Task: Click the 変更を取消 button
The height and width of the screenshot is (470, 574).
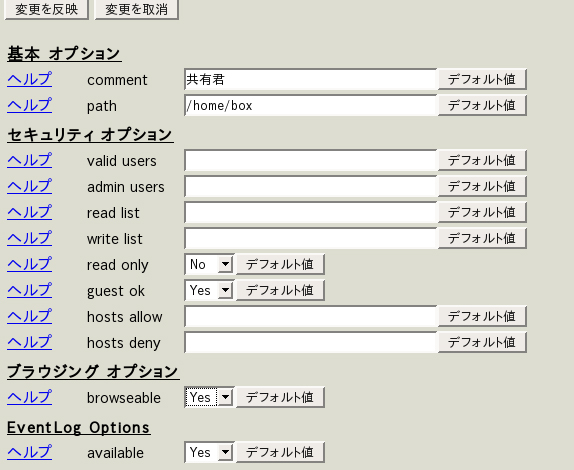Action: point(137,9)
